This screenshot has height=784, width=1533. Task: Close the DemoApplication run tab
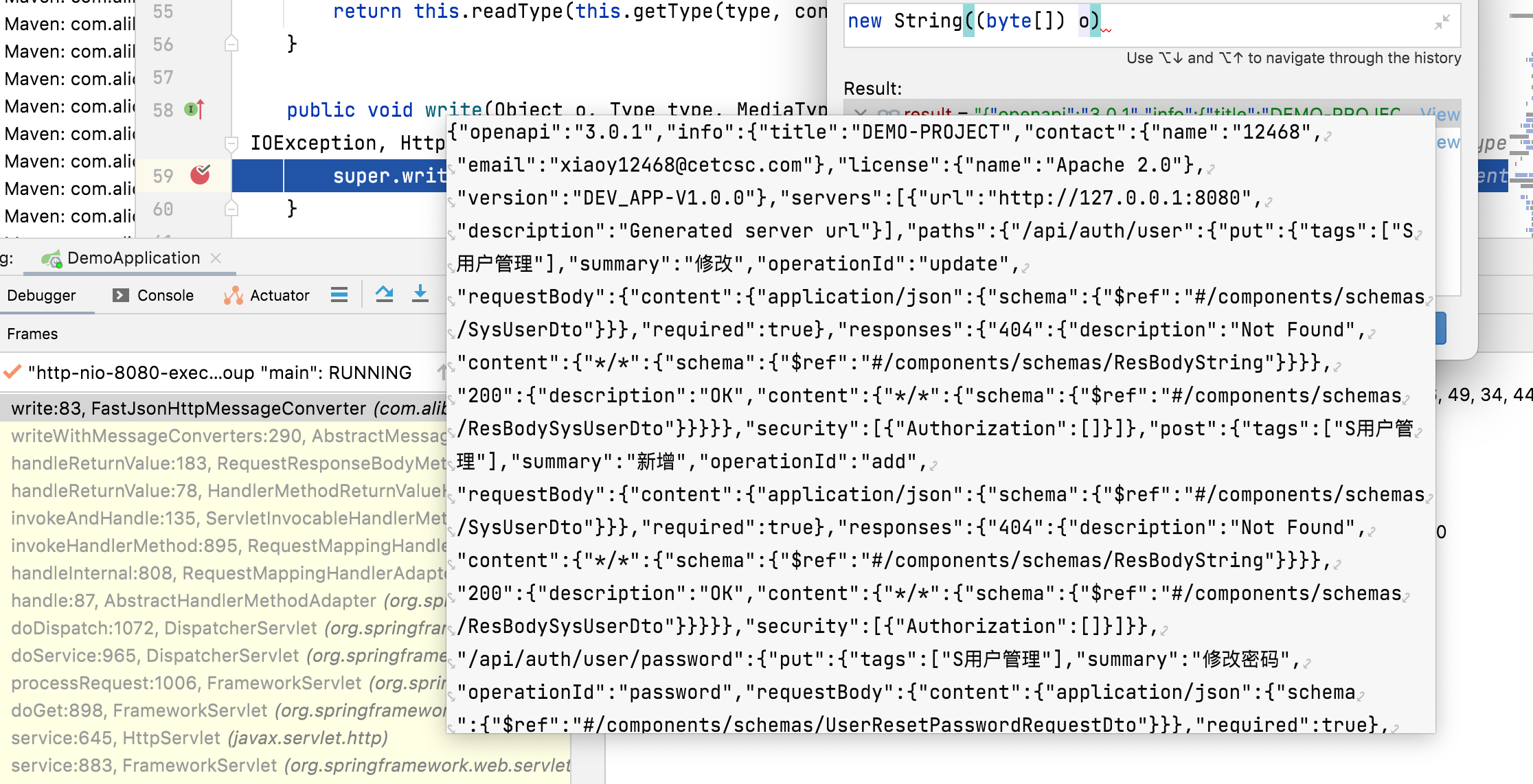(x=217, y=259)
